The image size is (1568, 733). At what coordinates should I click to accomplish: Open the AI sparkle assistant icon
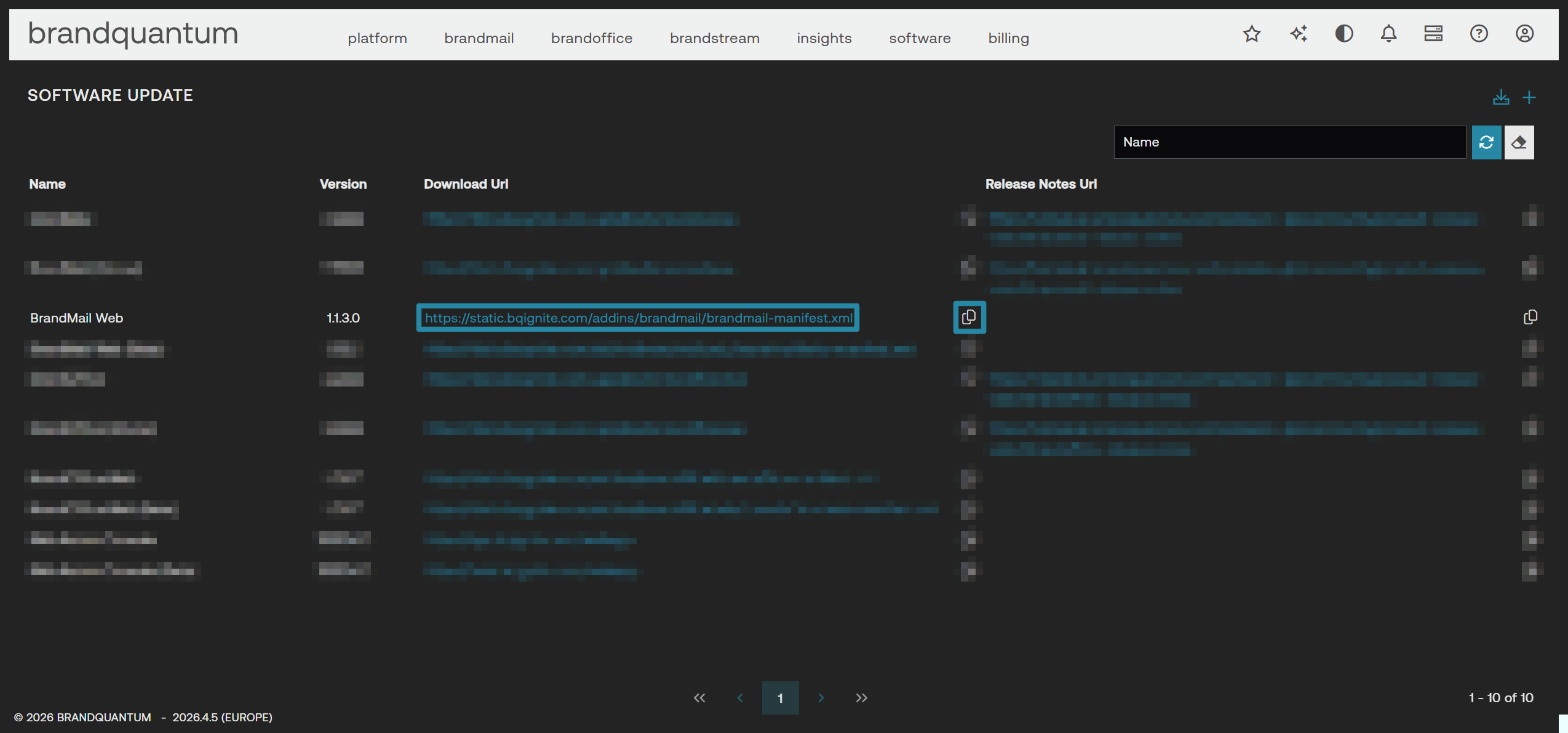[x=1299, y=34]
